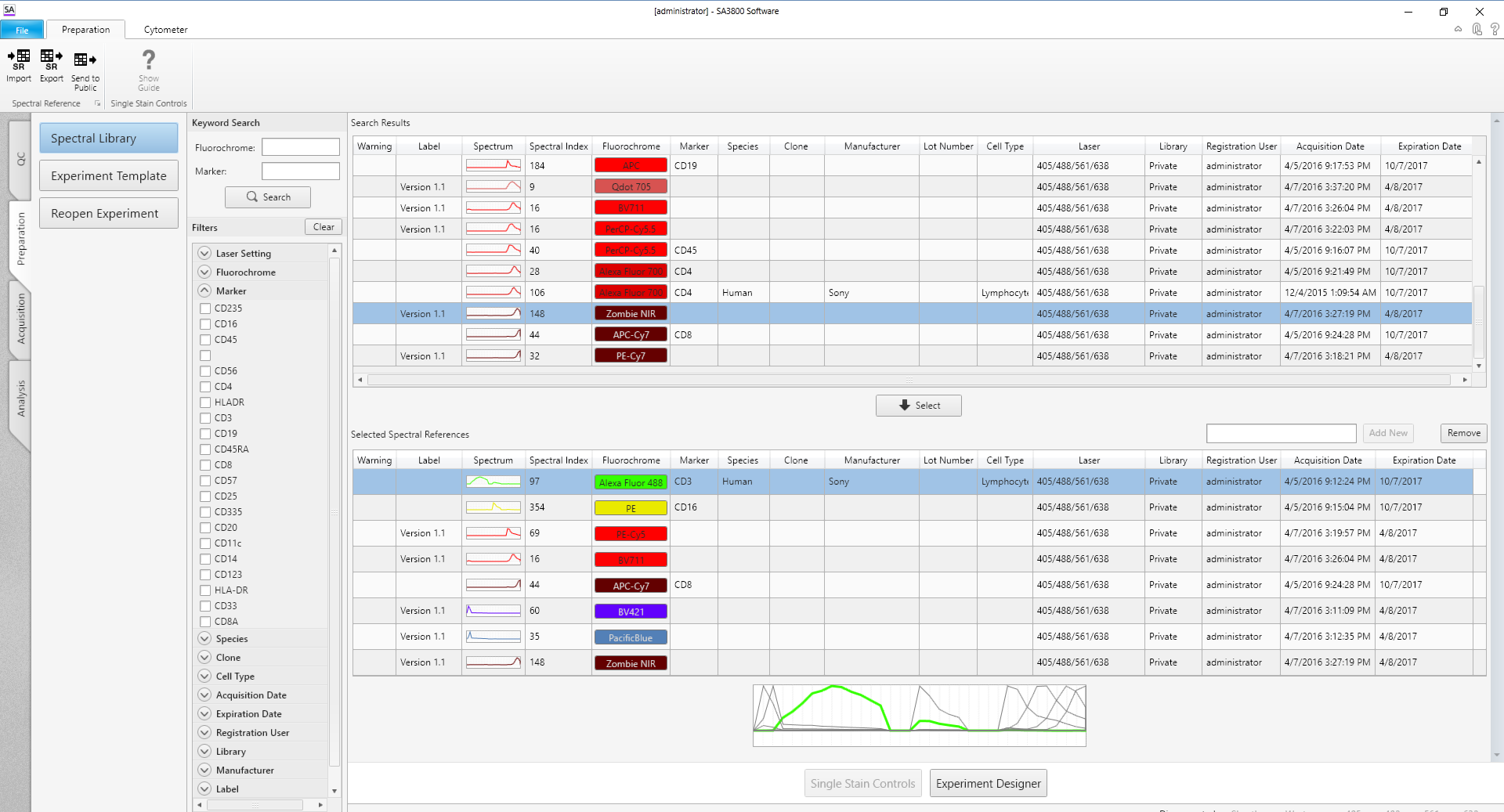Check the CD8A marker filter
This screenshot has width=1504, height=812.
(x=205, y=622)
